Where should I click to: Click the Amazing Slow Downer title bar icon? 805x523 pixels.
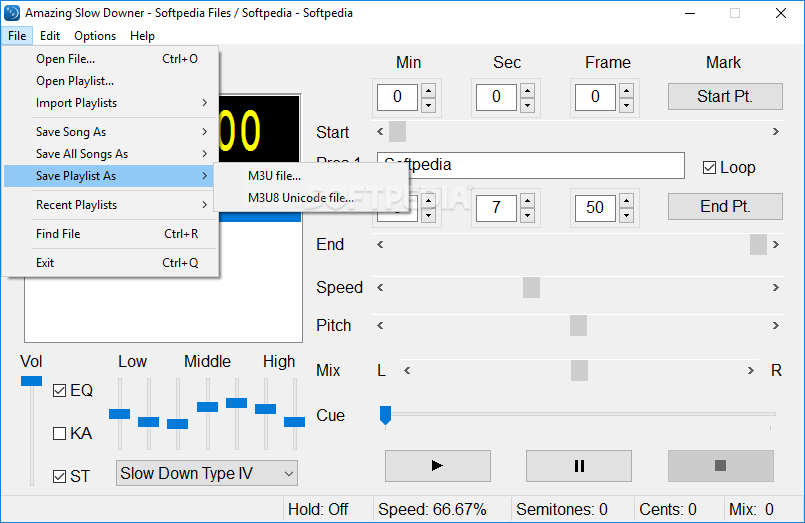(x=12, y=13)
